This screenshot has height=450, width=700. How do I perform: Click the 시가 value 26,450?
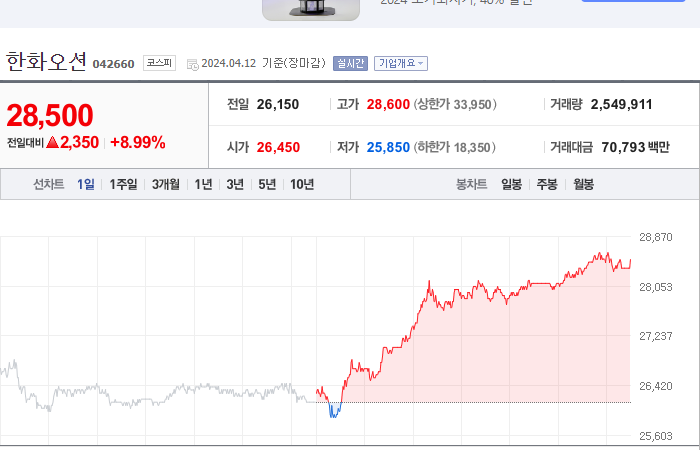(x=278, y=147)
